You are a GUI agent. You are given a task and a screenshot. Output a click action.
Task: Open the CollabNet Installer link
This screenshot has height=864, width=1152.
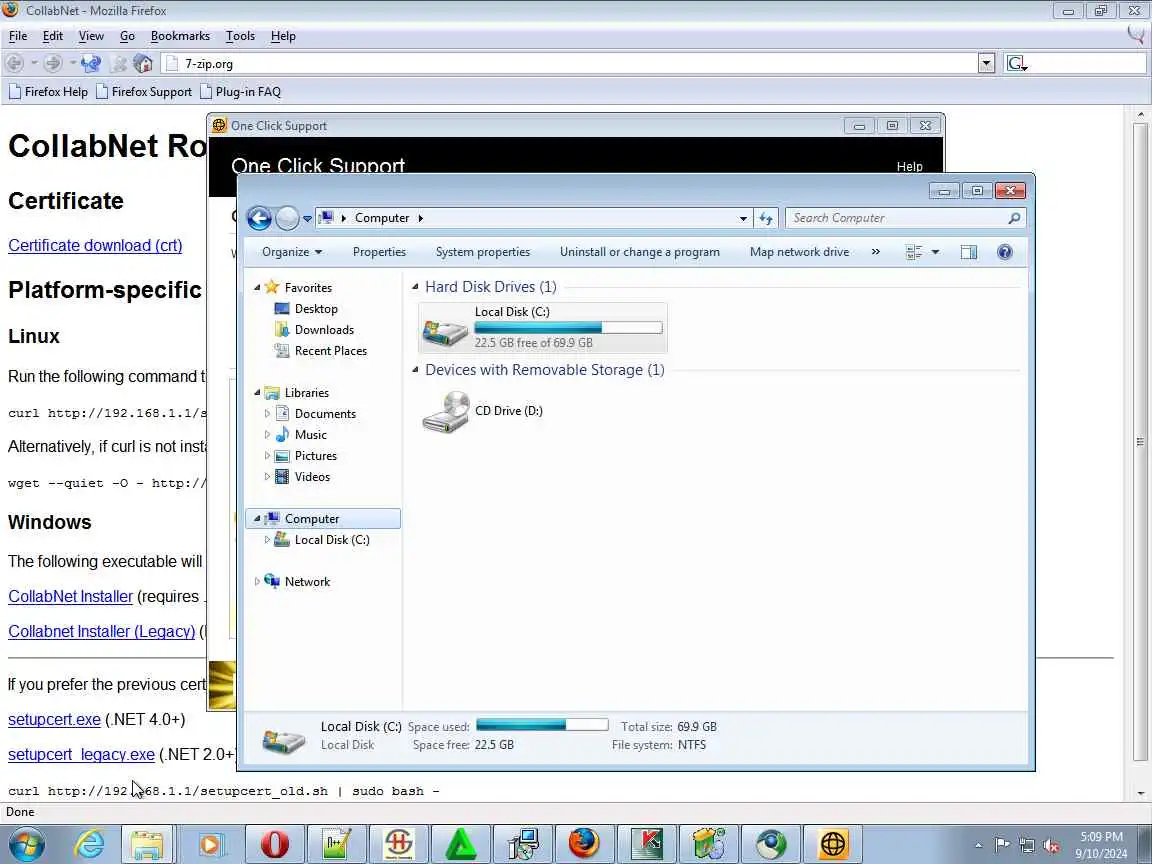(x=71, y=597)
